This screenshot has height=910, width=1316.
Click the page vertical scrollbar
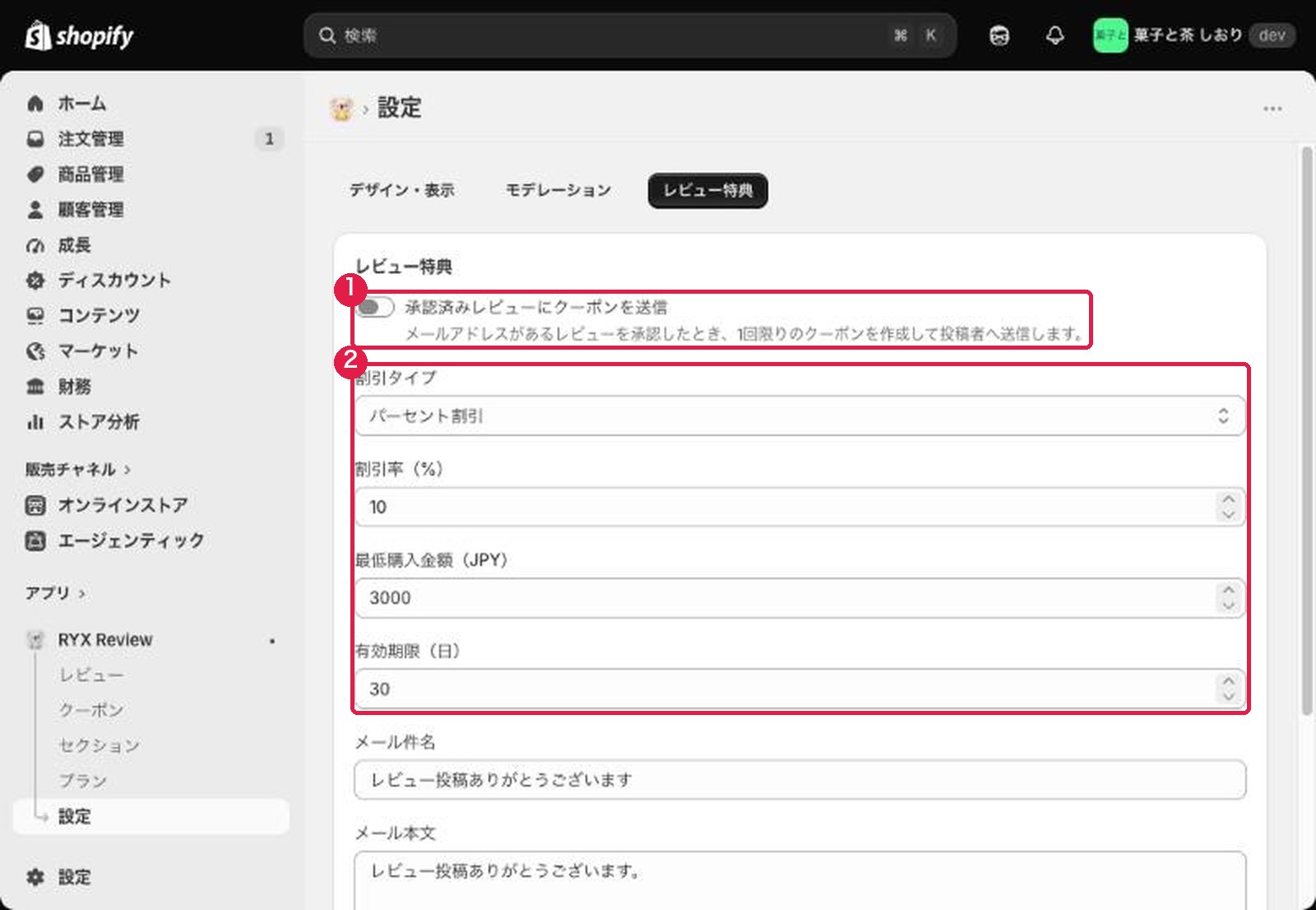click(x=1307, y=430)
